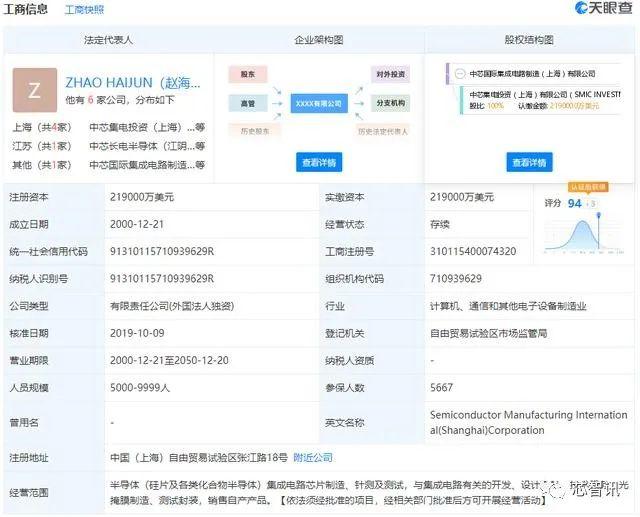The width and height of the screenshot is (640, 517).
Task: Collapse the shareholder tree minus icon
Action: tap(460, 74)
